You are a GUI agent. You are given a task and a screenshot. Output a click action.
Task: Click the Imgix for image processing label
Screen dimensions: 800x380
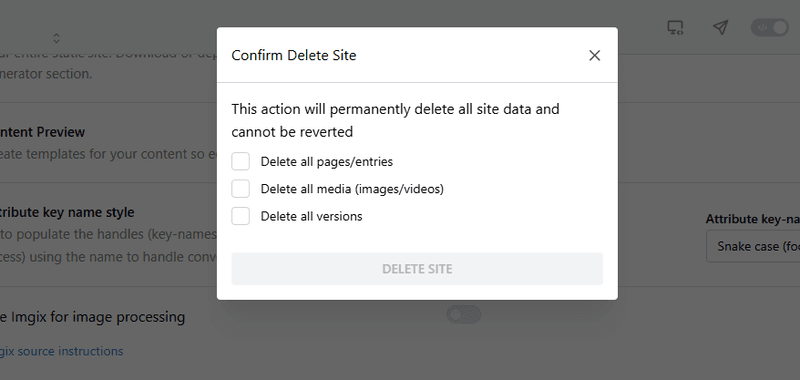point(92,317)
